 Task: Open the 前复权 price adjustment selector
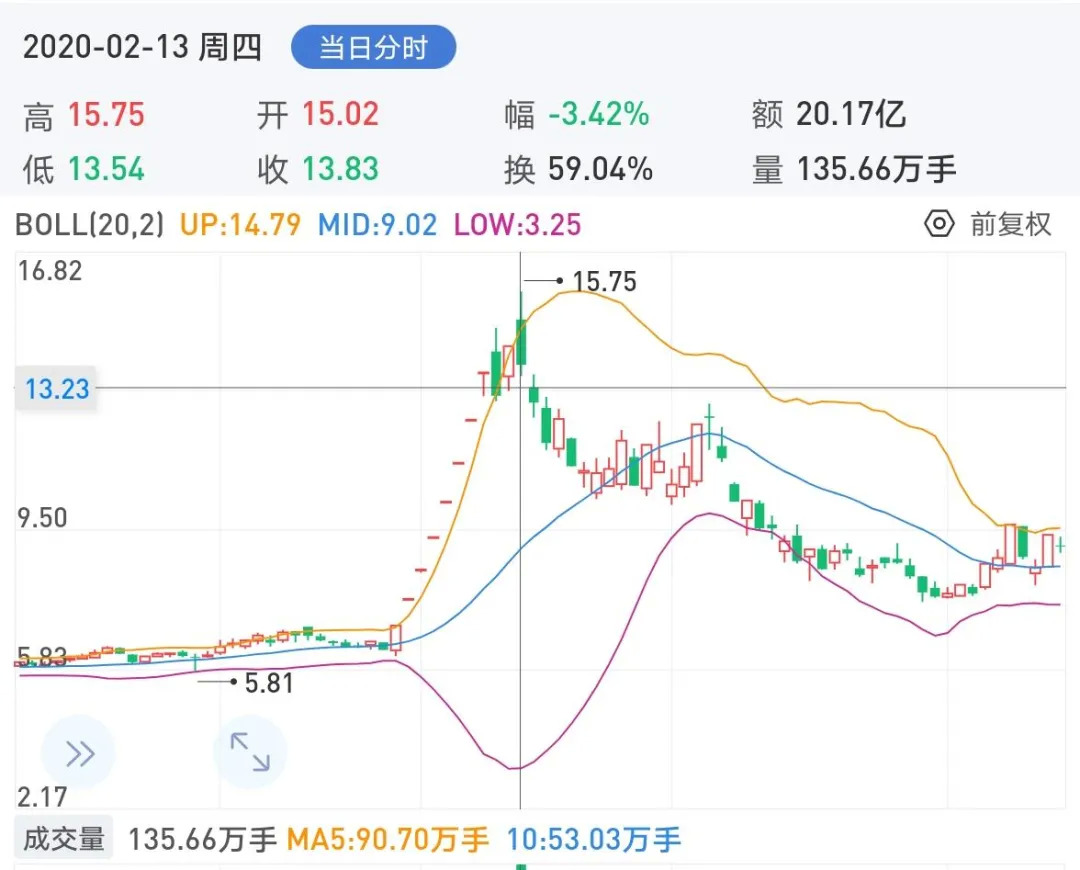coord(1010,224)
